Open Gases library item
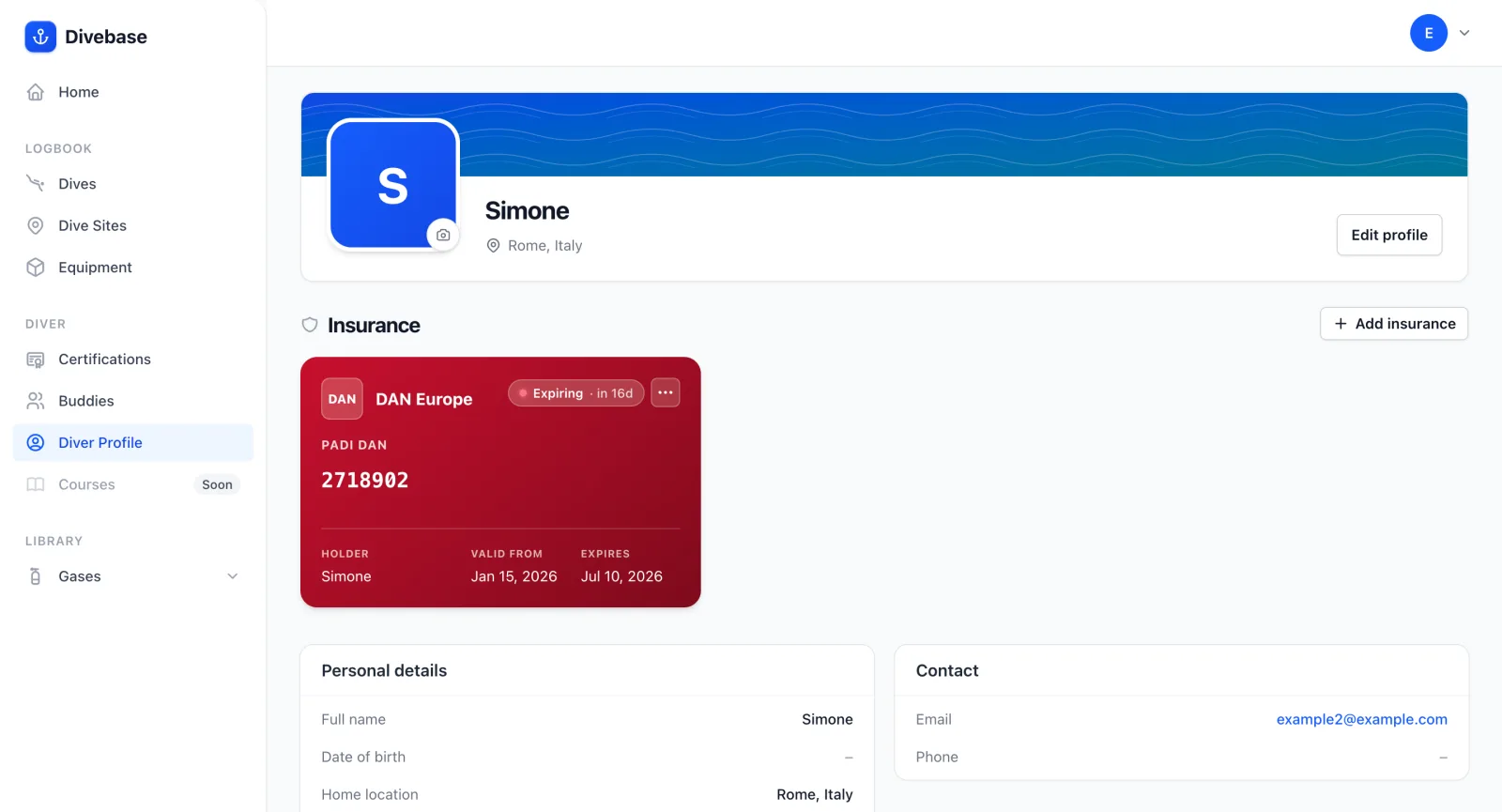 click(133, 576)
